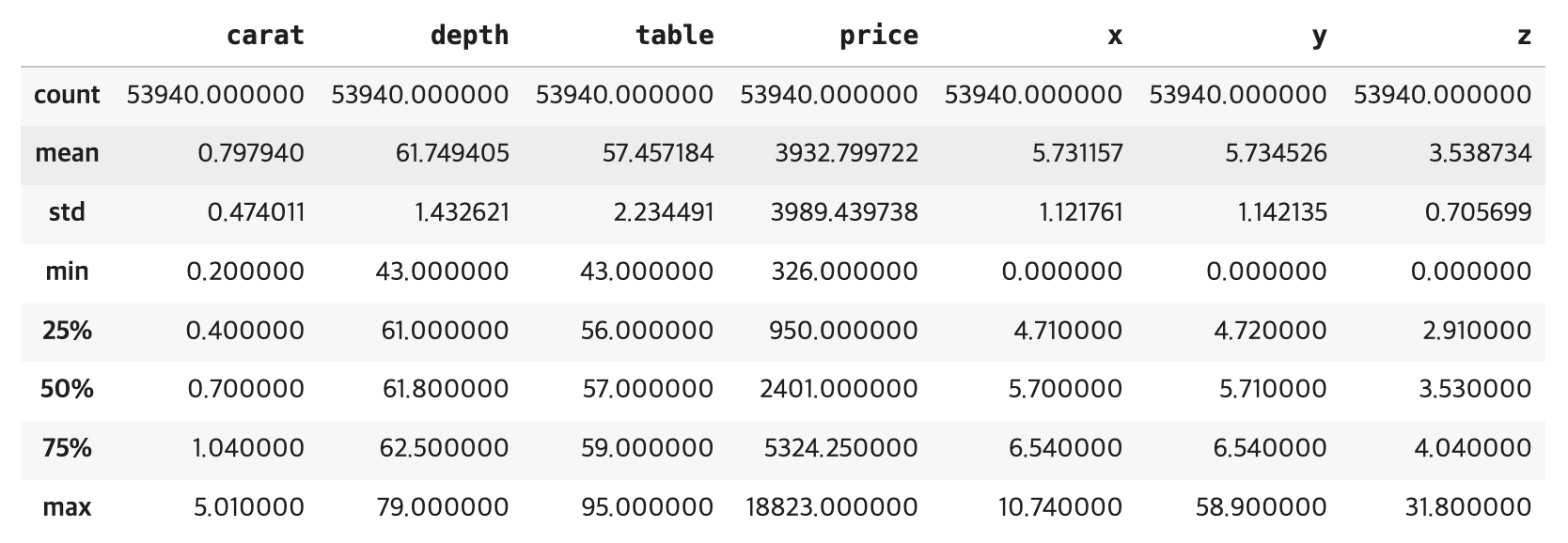Click the carat column header
Viewport: 1568px width, 543px height.
[265, 36]
